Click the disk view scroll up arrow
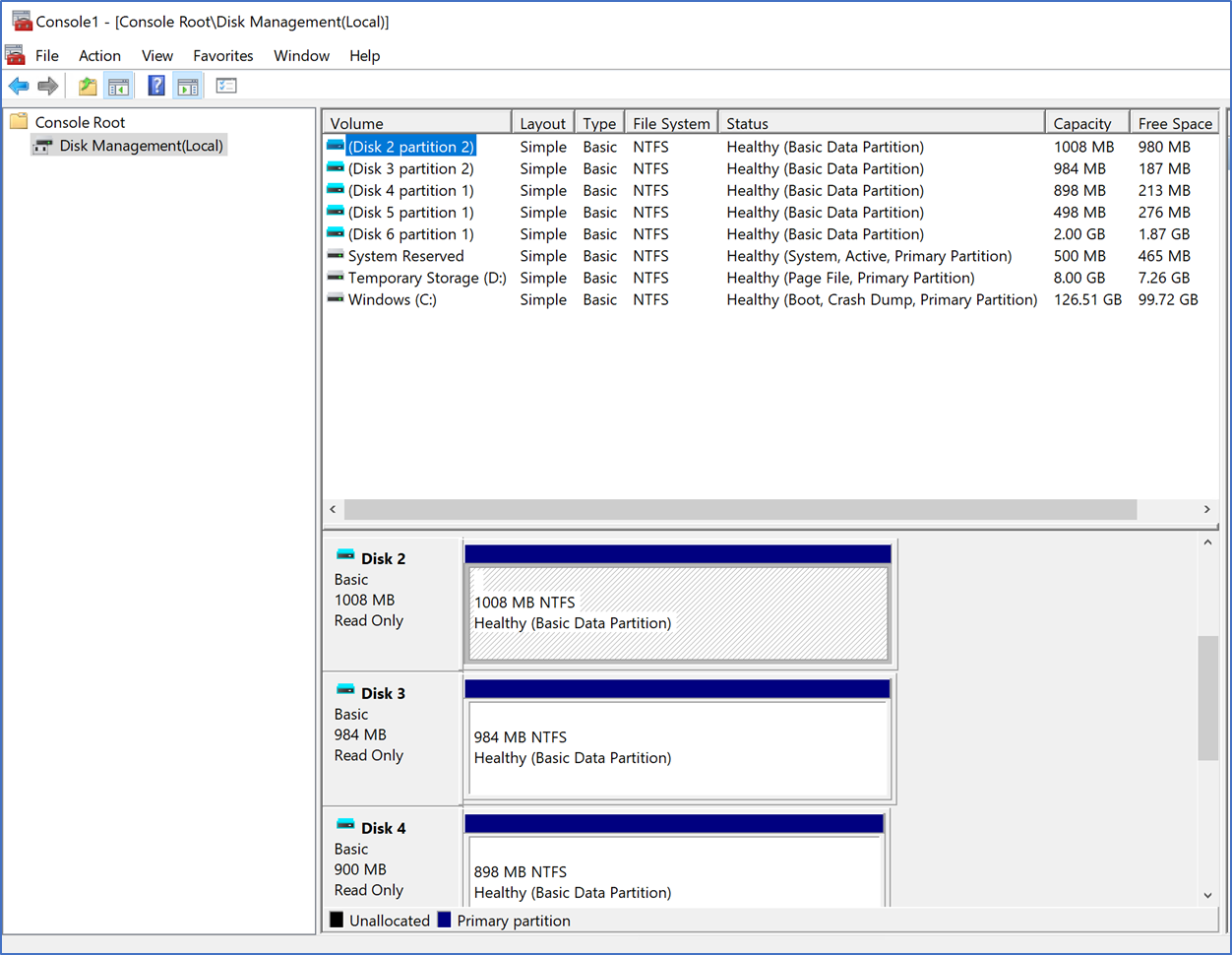 (x=1207, y=542)
